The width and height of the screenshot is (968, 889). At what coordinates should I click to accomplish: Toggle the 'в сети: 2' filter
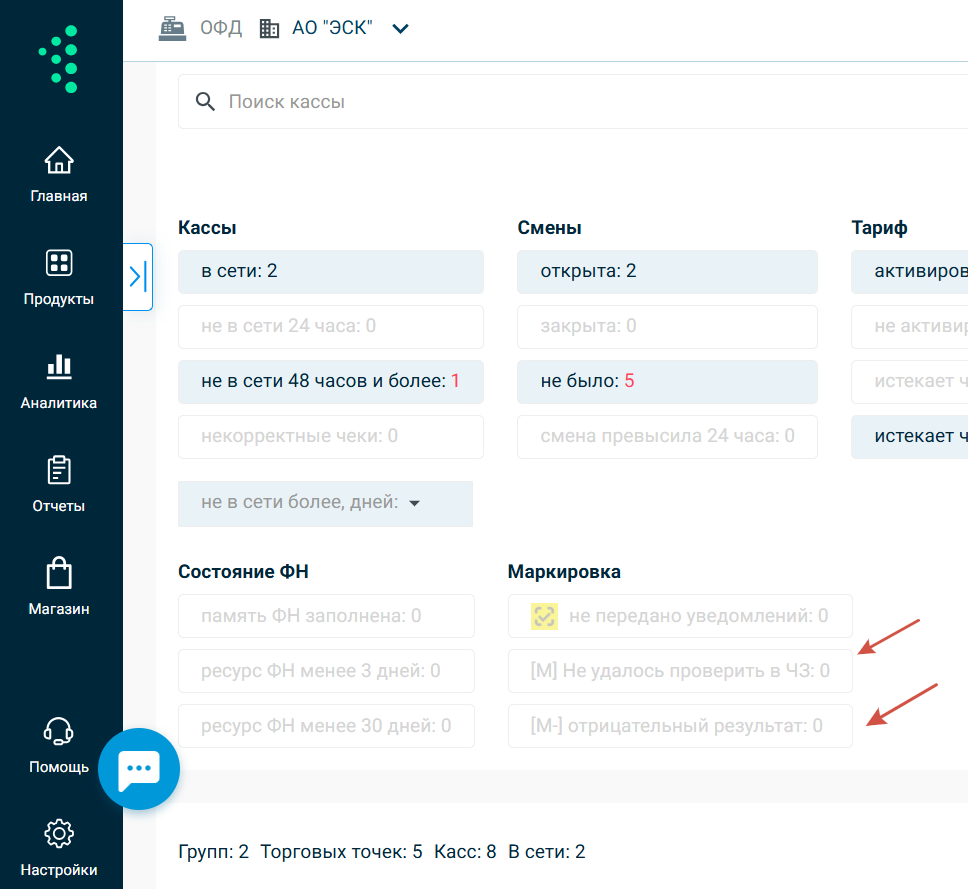(330, 272)
